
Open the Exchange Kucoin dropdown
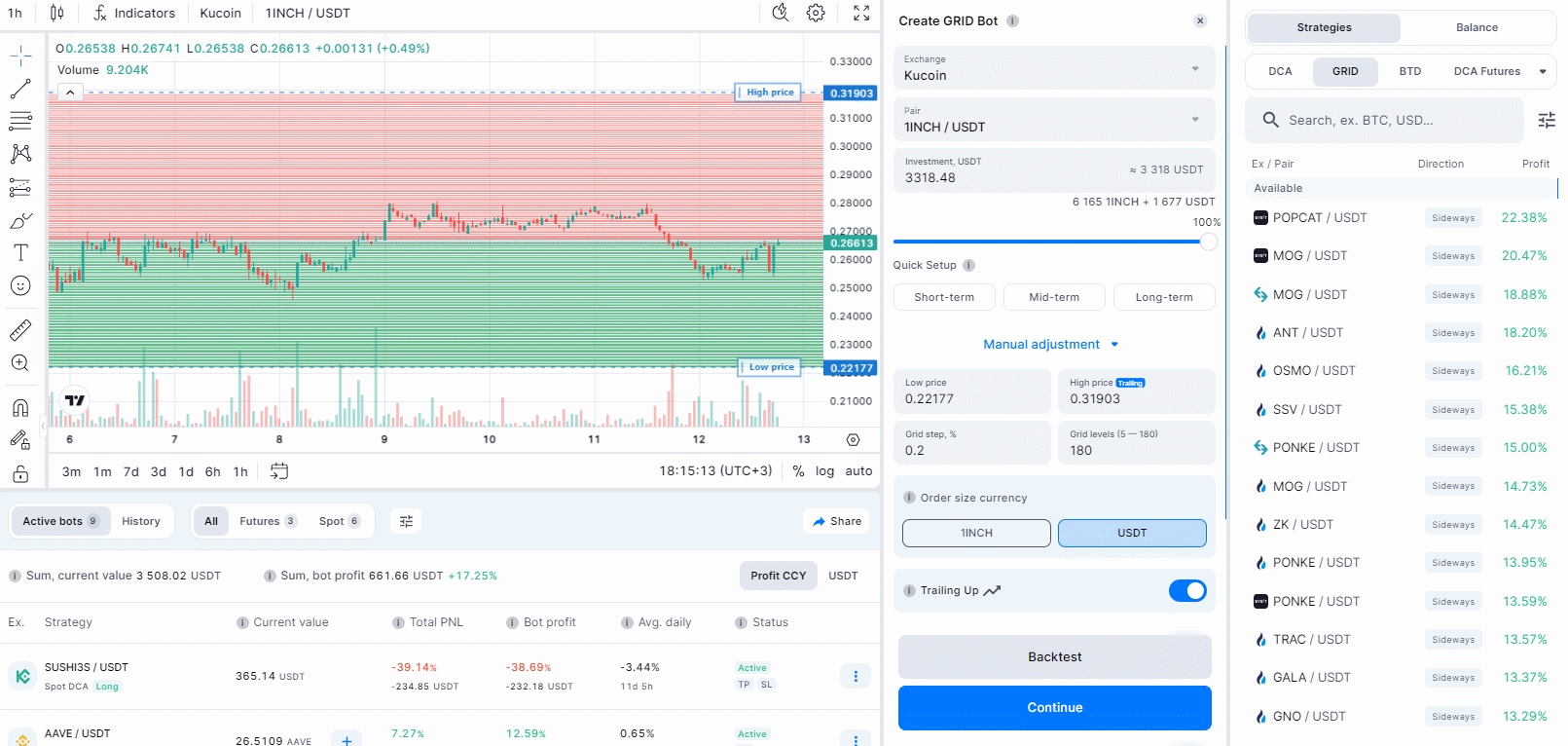coord(1054,68)
